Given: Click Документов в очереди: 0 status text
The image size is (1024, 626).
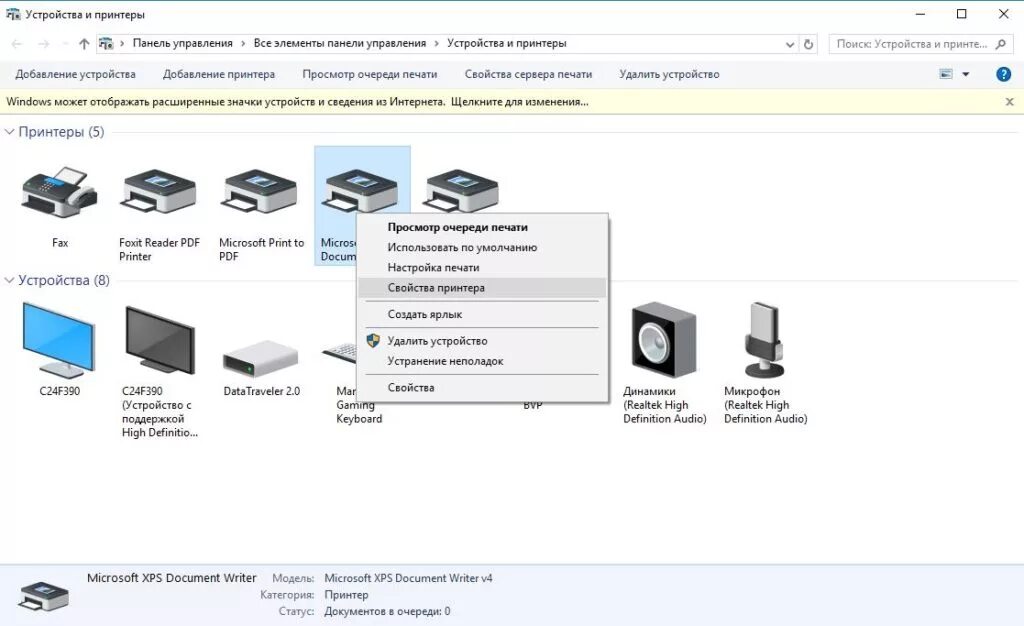Looking at the screenshot, I should (387, 612).
